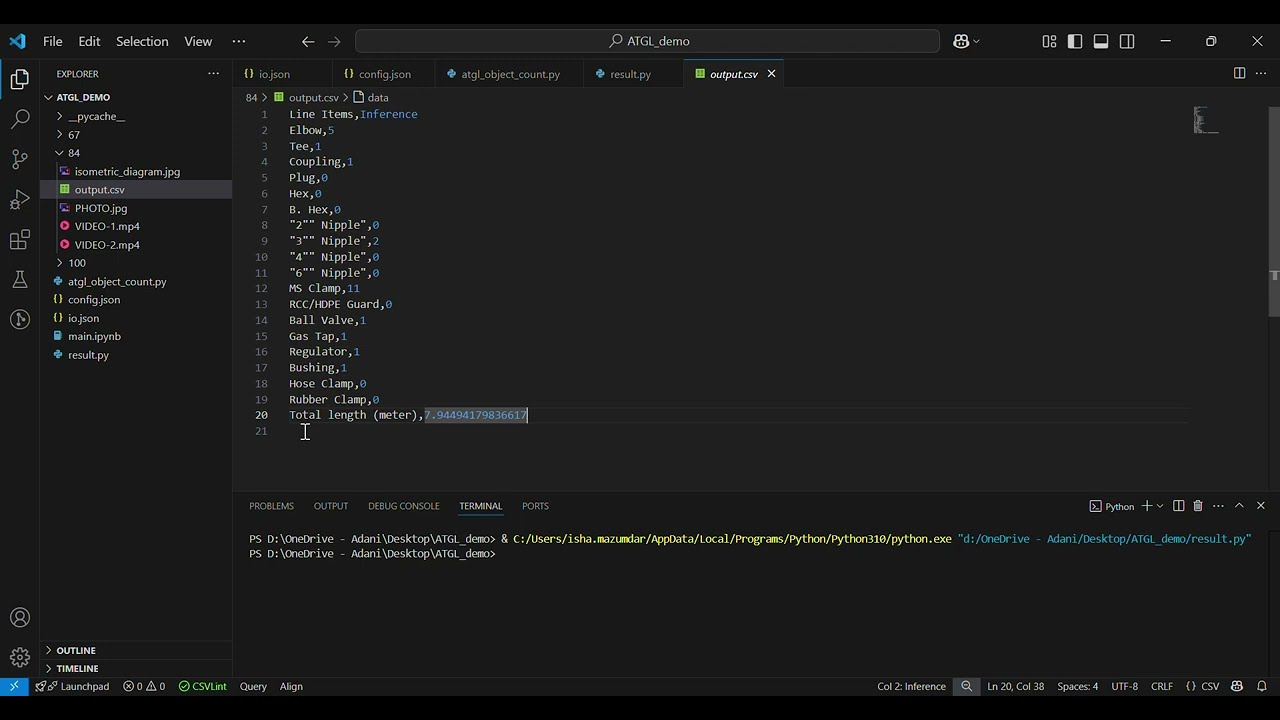Expand the TIMELINE section
The width and height of the screenshot is (1280, 720).
click(77, 668)
